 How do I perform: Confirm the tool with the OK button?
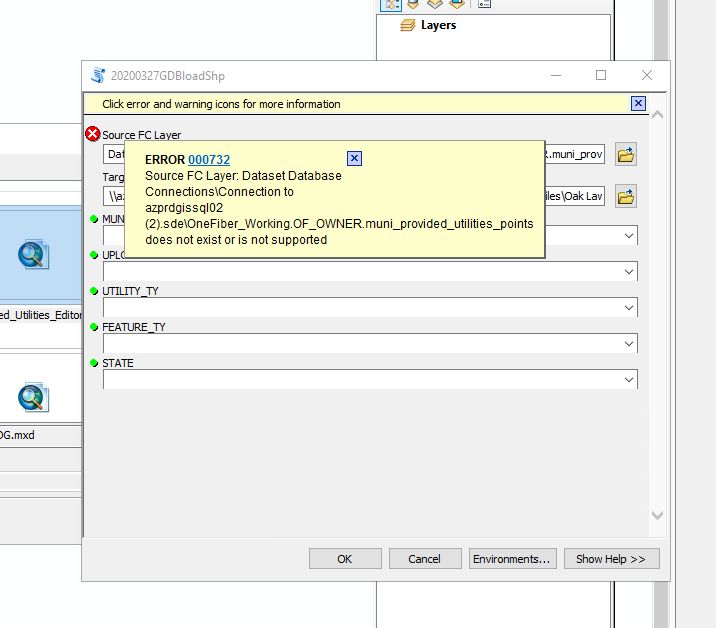click(x=345, y=559)
